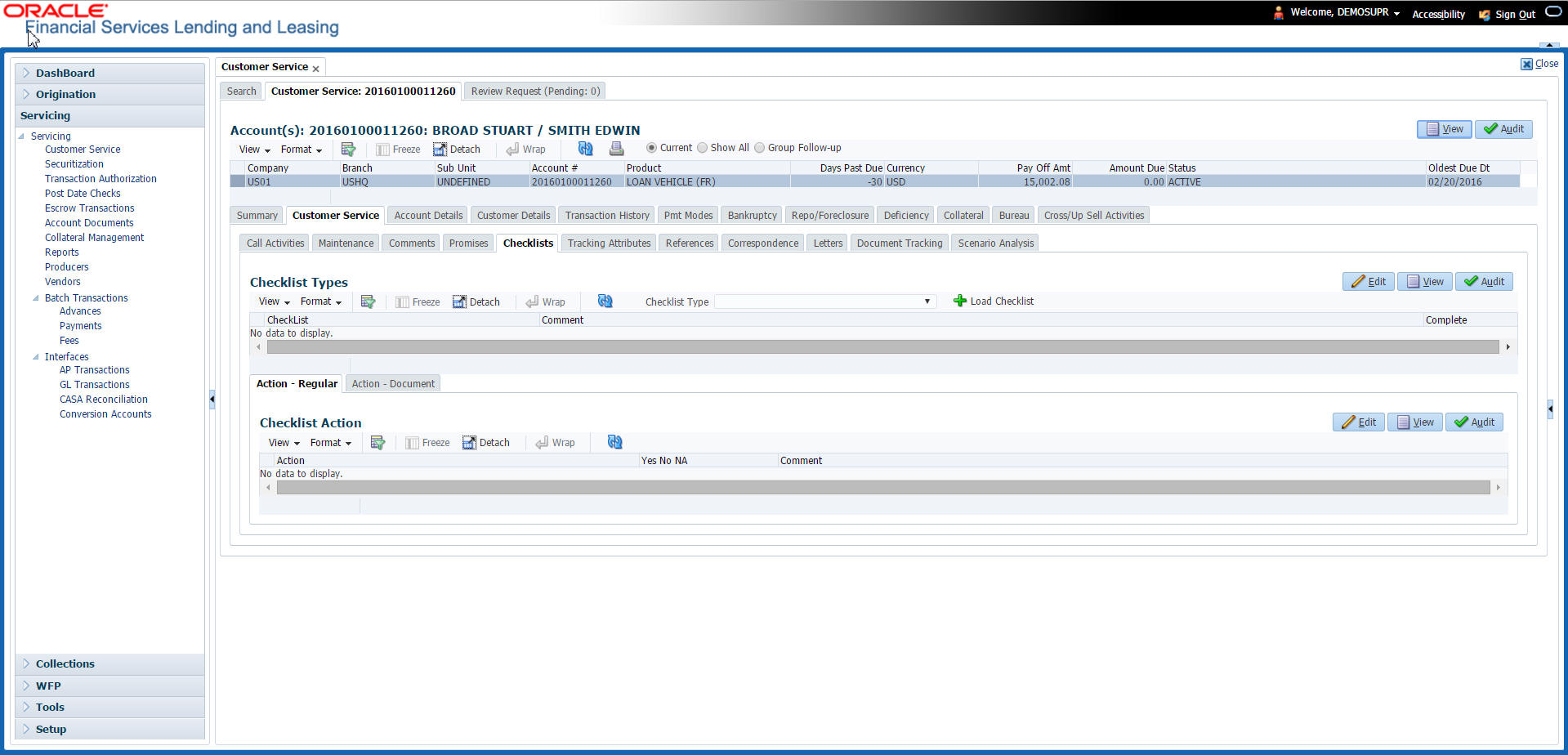Click the print icon in Account(s) toolbar

(616, 148)
